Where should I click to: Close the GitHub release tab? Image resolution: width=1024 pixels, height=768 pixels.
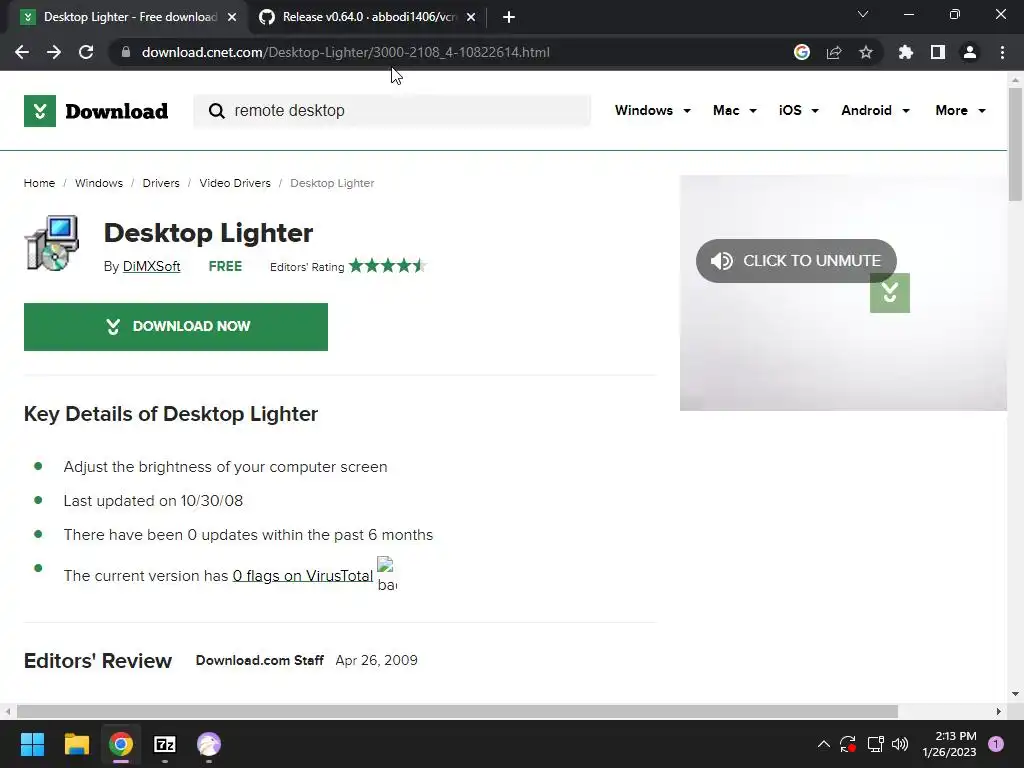pos(471,17)
